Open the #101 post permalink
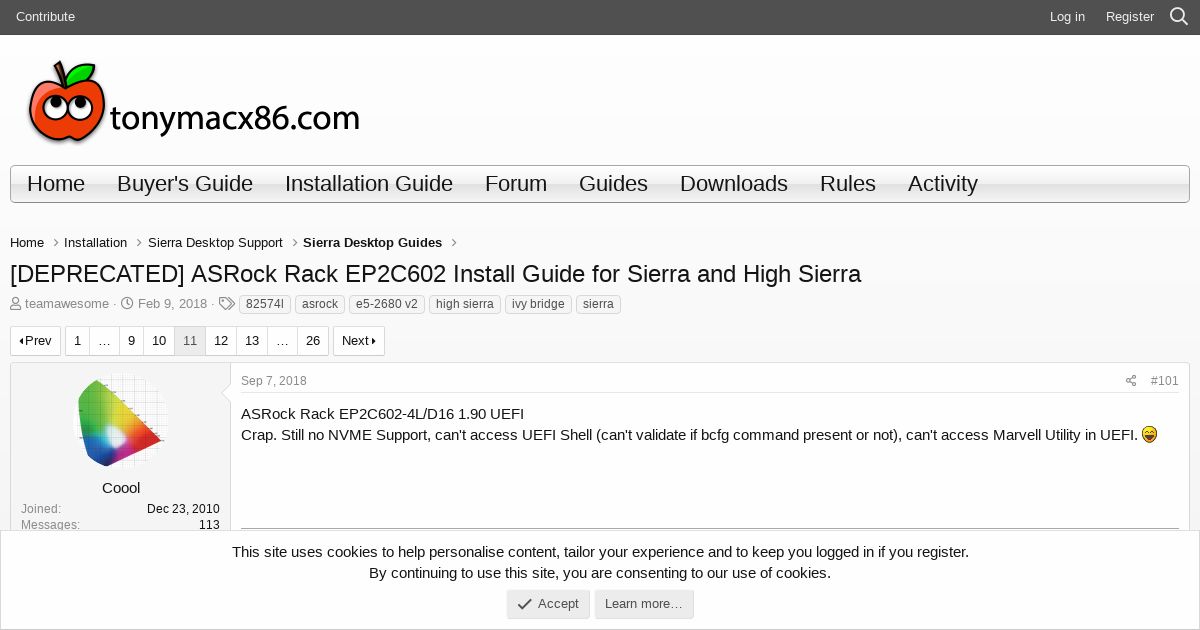 click(x=1164, y=381)
